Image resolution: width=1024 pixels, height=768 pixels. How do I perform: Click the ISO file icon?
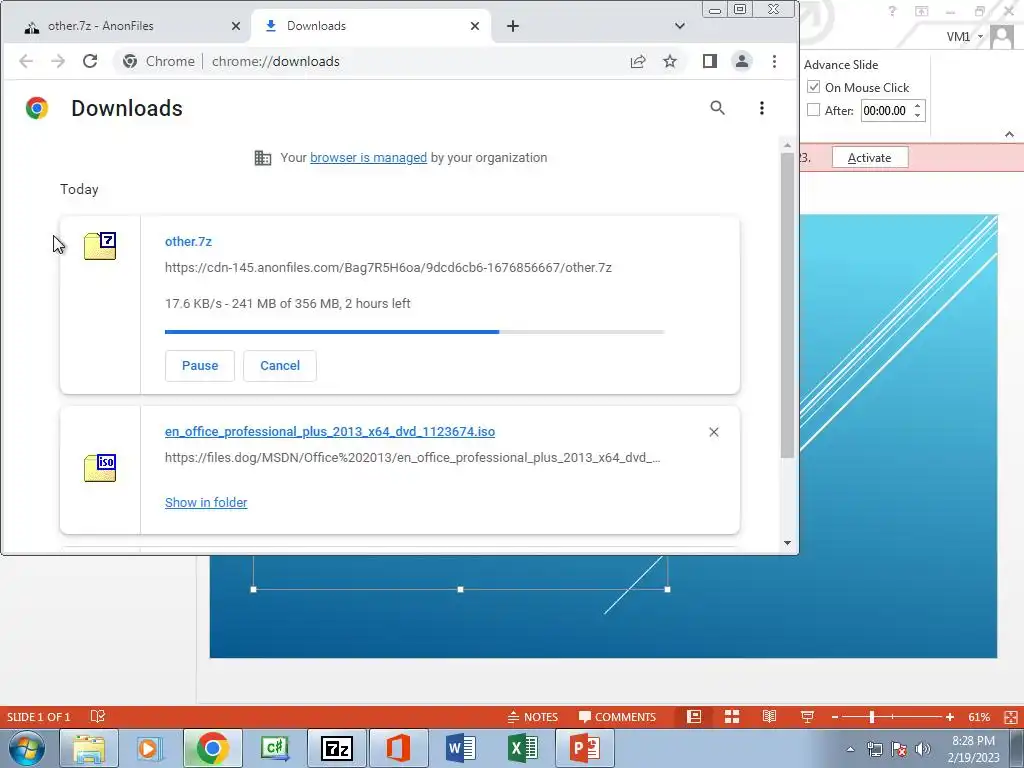[x=100, y=468]
